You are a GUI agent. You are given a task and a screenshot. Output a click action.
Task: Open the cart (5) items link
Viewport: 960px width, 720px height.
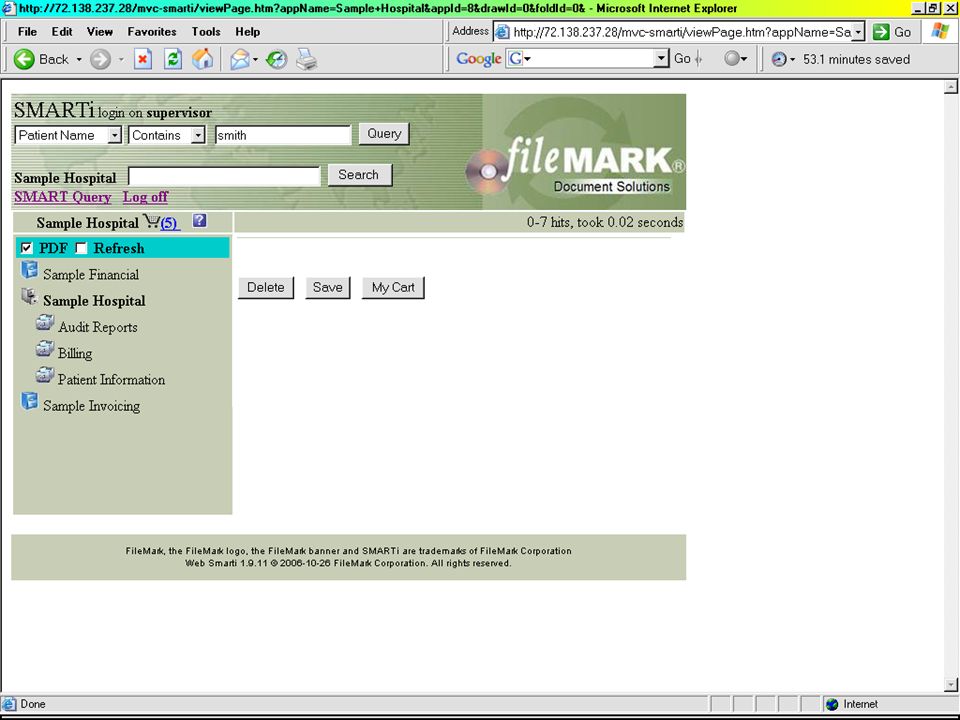click(170, 223)
